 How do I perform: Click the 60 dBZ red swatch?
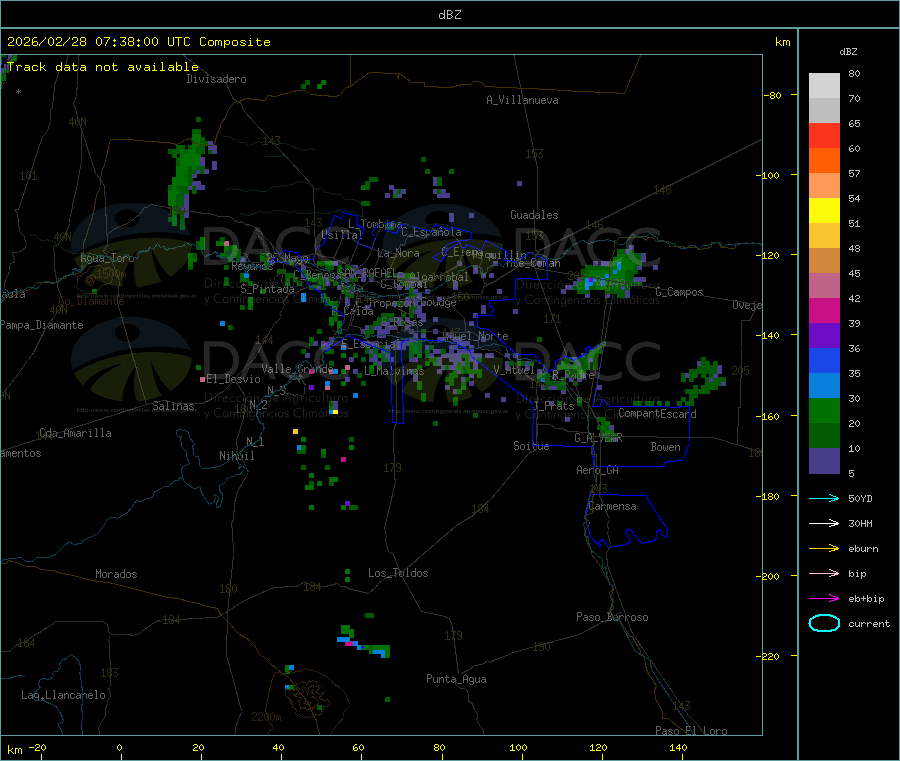click(824, 136)
